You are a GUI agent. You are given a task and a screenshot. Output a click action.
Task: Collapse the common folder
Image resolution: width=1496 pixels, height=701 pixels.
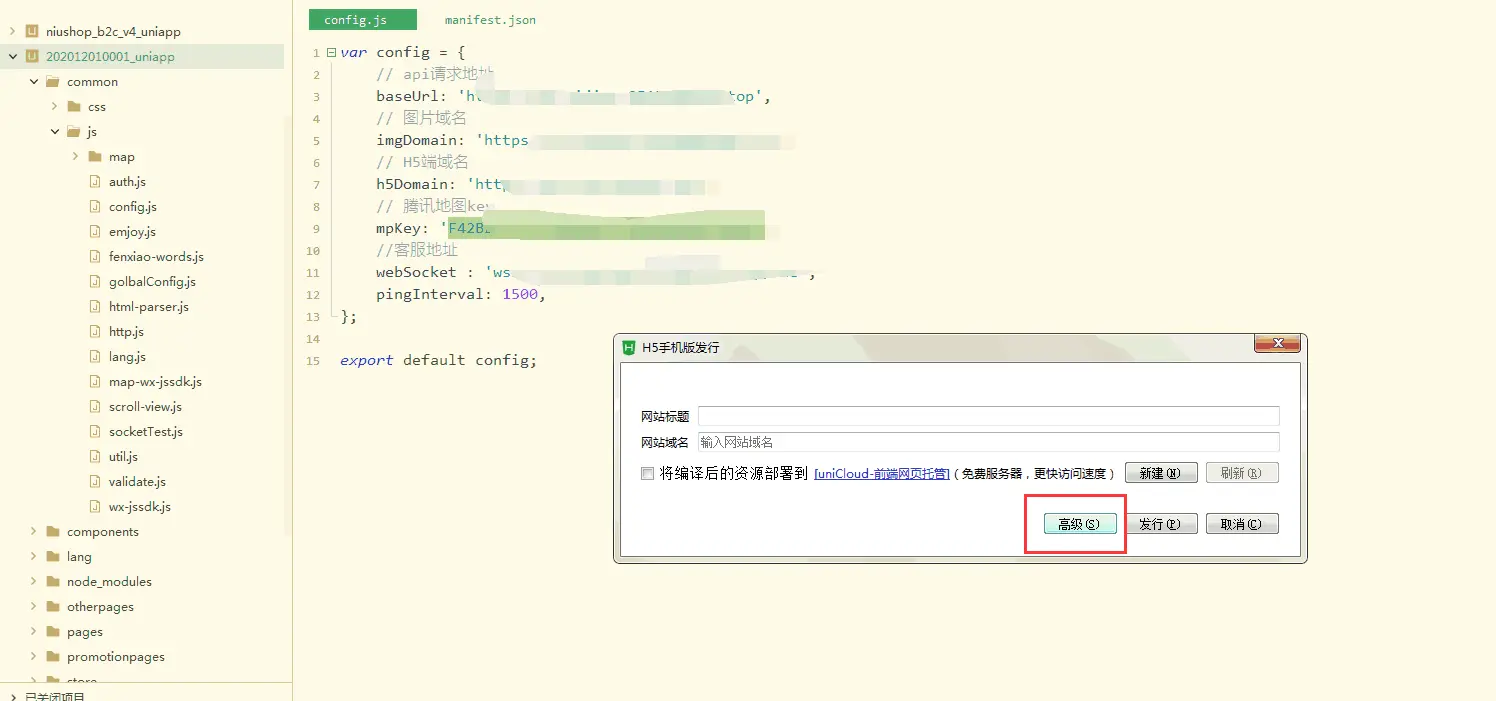tap(33, 82)
